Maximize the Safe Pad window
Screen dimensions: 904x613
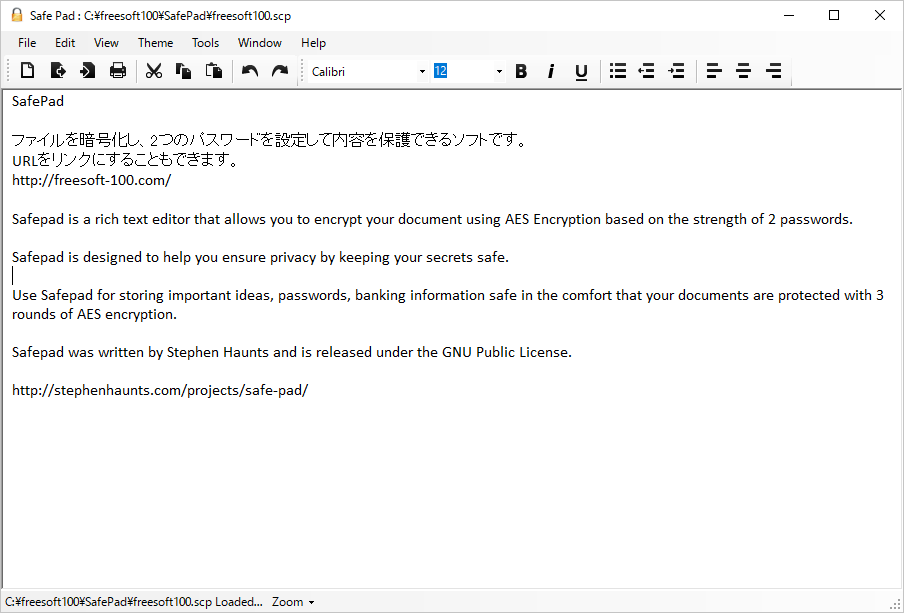click(x=834, y=16)
